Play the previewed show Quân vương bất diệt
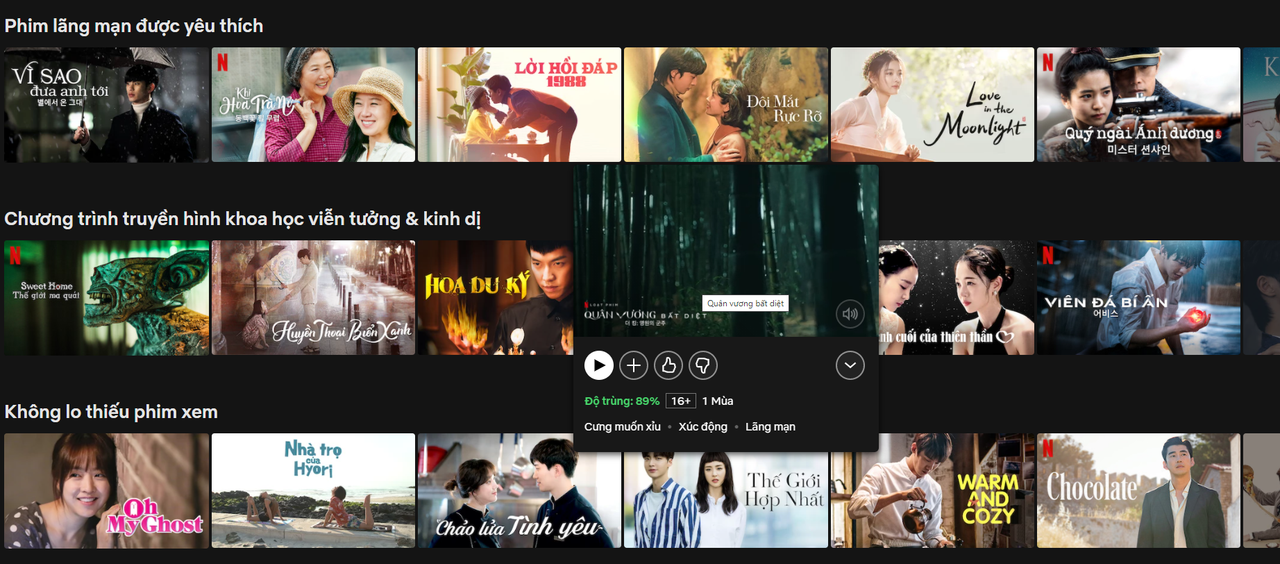1280x564 pixels. point(598,365)
